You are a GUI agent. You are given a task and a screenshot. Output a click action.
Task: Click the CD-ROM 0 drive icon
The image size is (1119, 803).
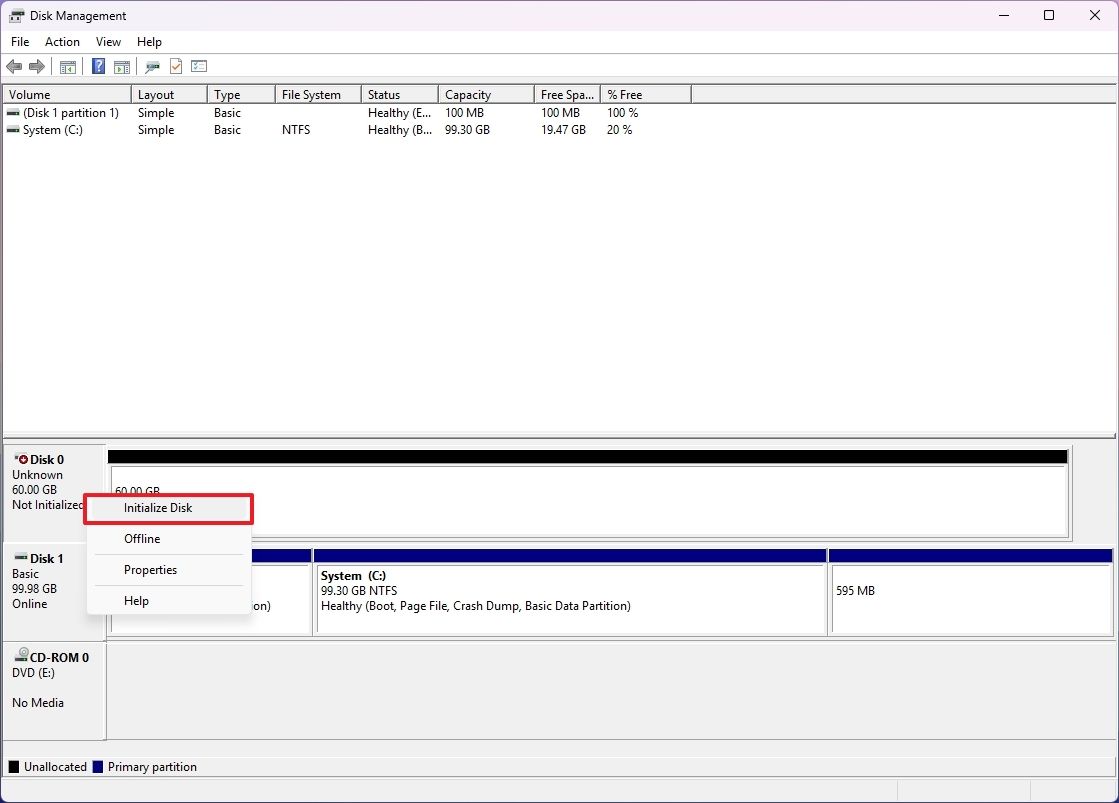[x=20, y=657]
